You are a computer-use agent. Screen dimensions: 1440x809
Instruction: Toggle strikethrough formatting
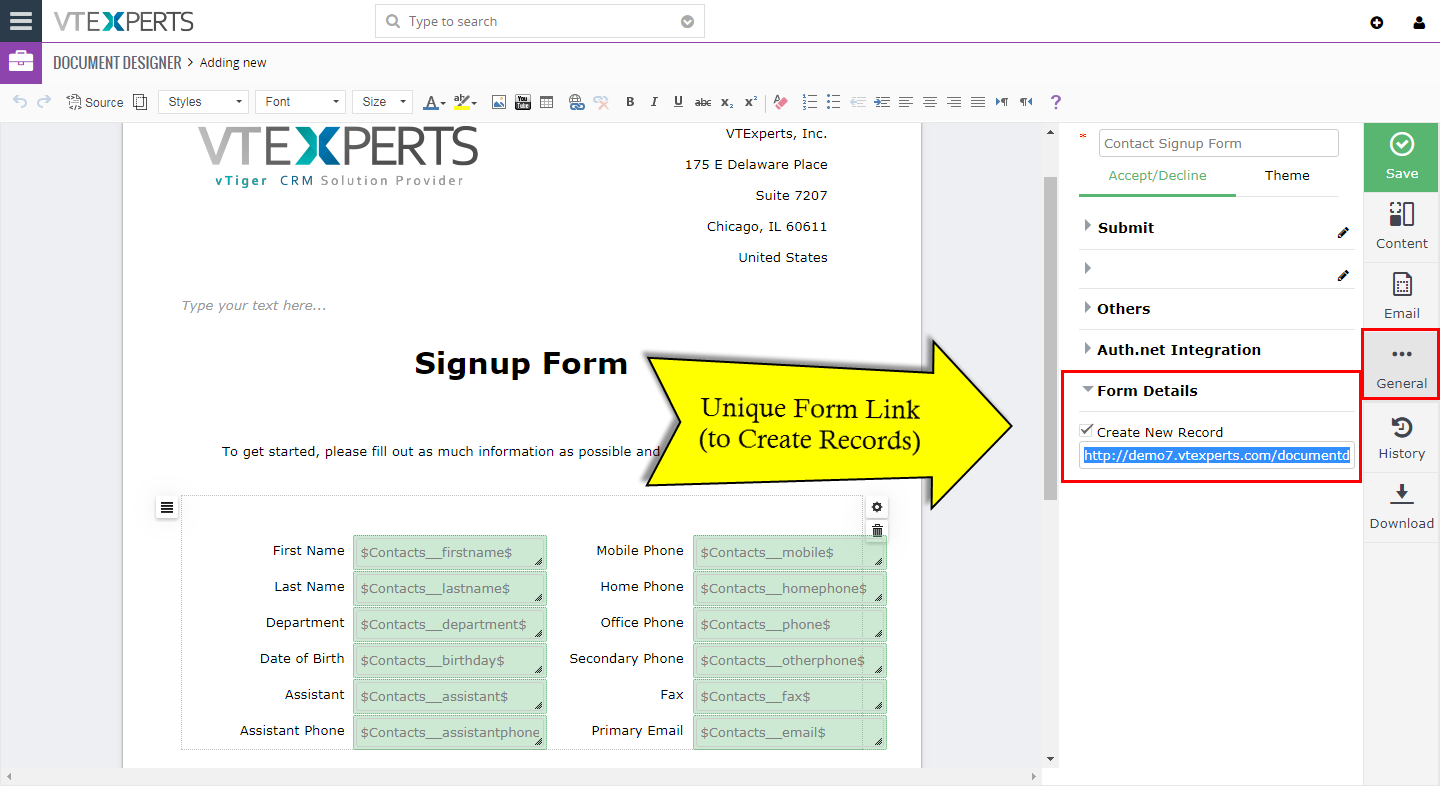click(703, 102)
